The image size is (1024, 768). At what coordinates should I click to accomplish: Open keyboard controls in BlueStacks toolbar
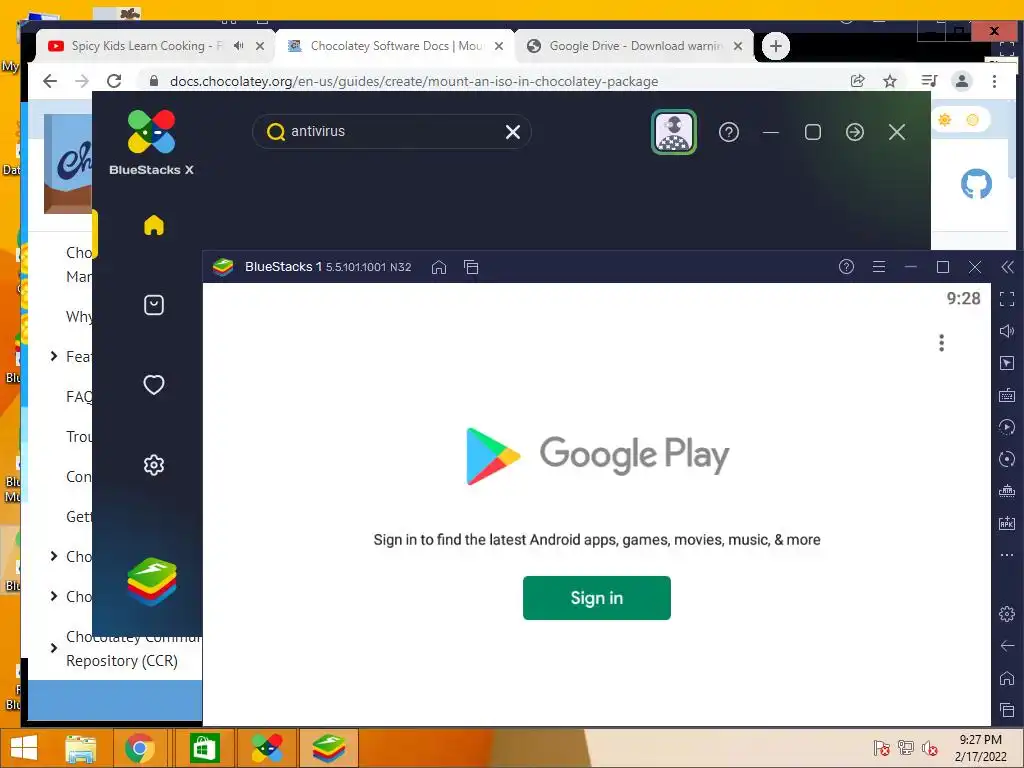tap(1007, 395)
